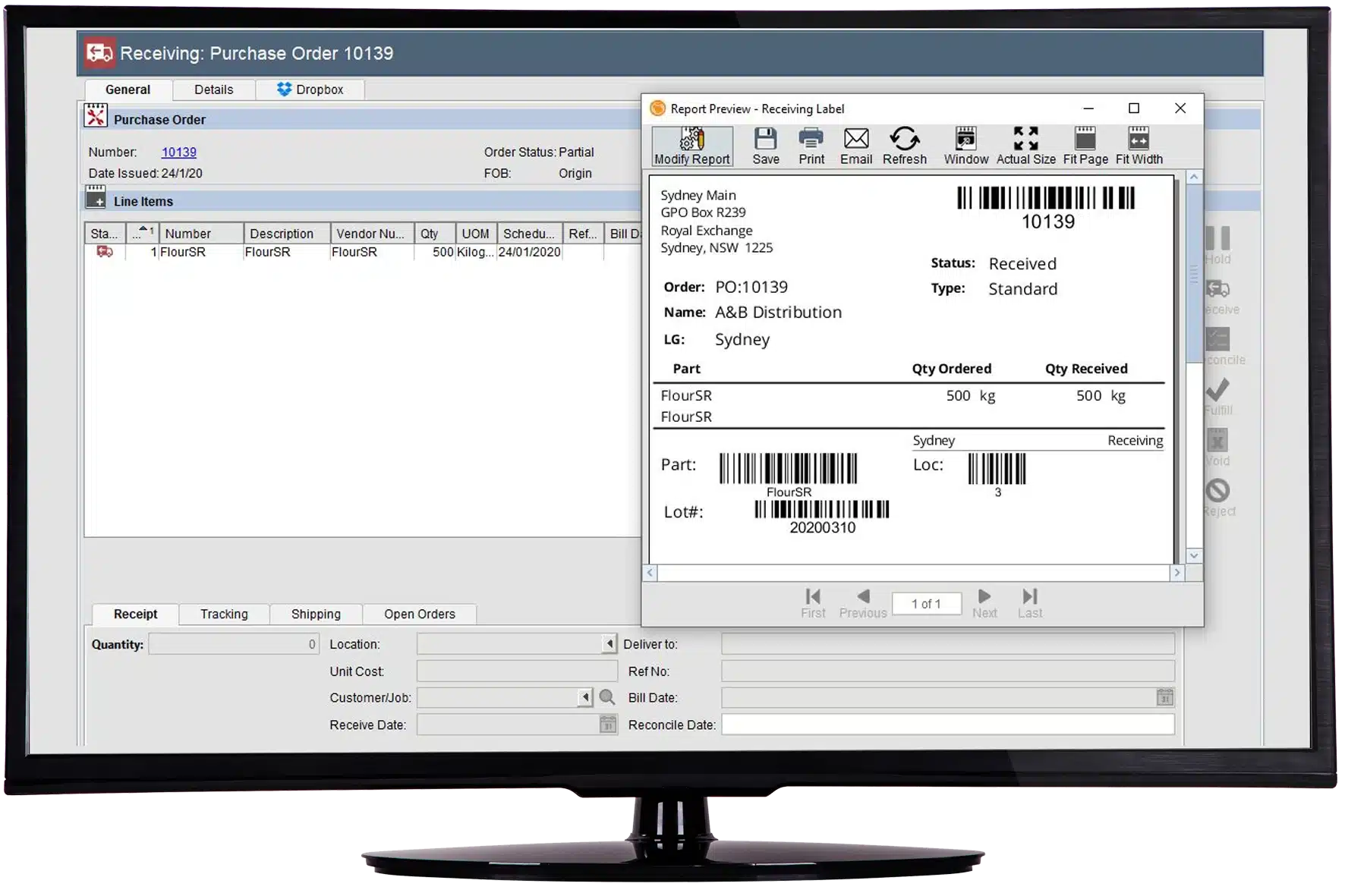This screenshot has height=896, width=1345.
Task: Go to First report page
Action: click(812, 603)
